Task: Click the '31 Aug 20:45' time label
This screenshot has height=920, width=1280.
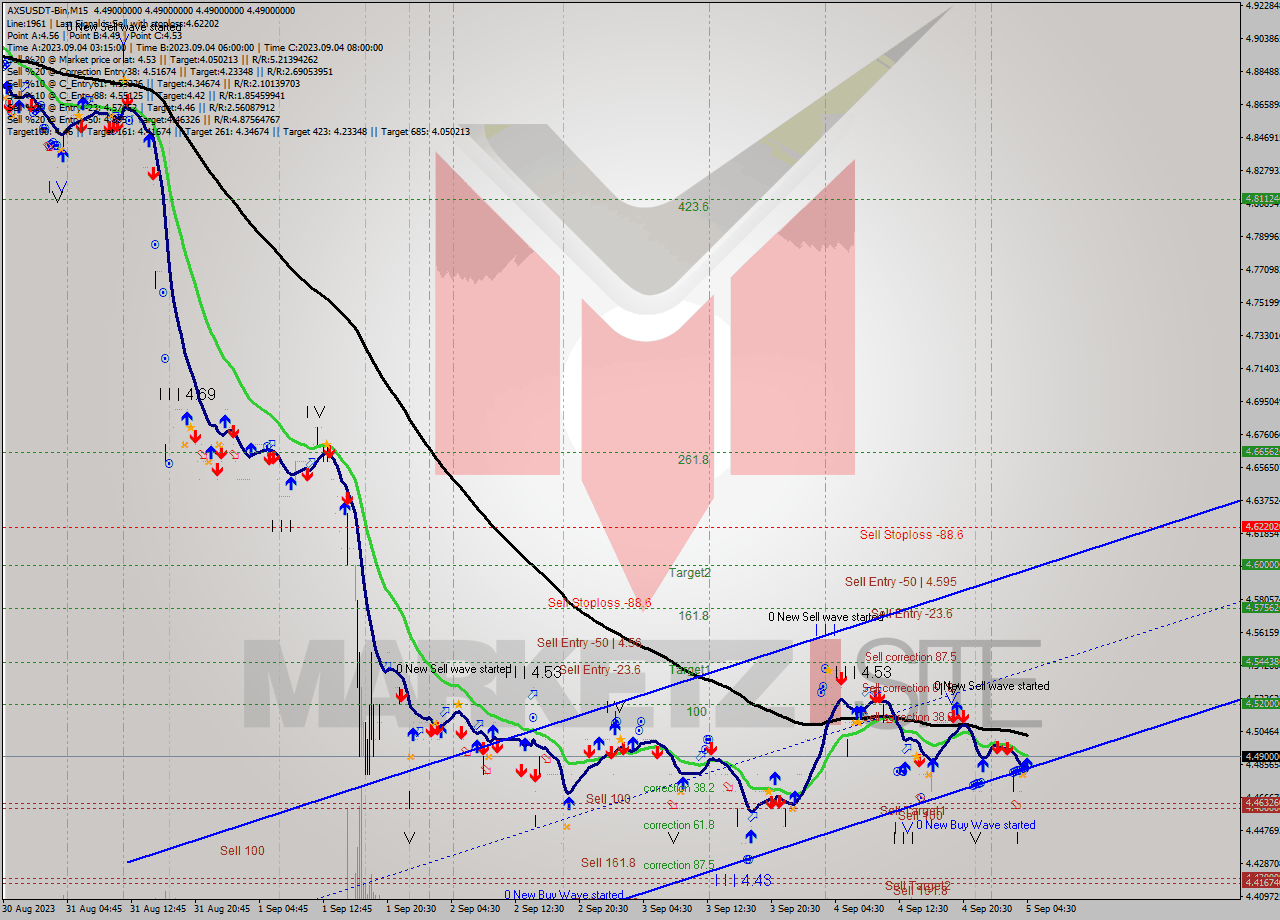Action: pos(222,909)
